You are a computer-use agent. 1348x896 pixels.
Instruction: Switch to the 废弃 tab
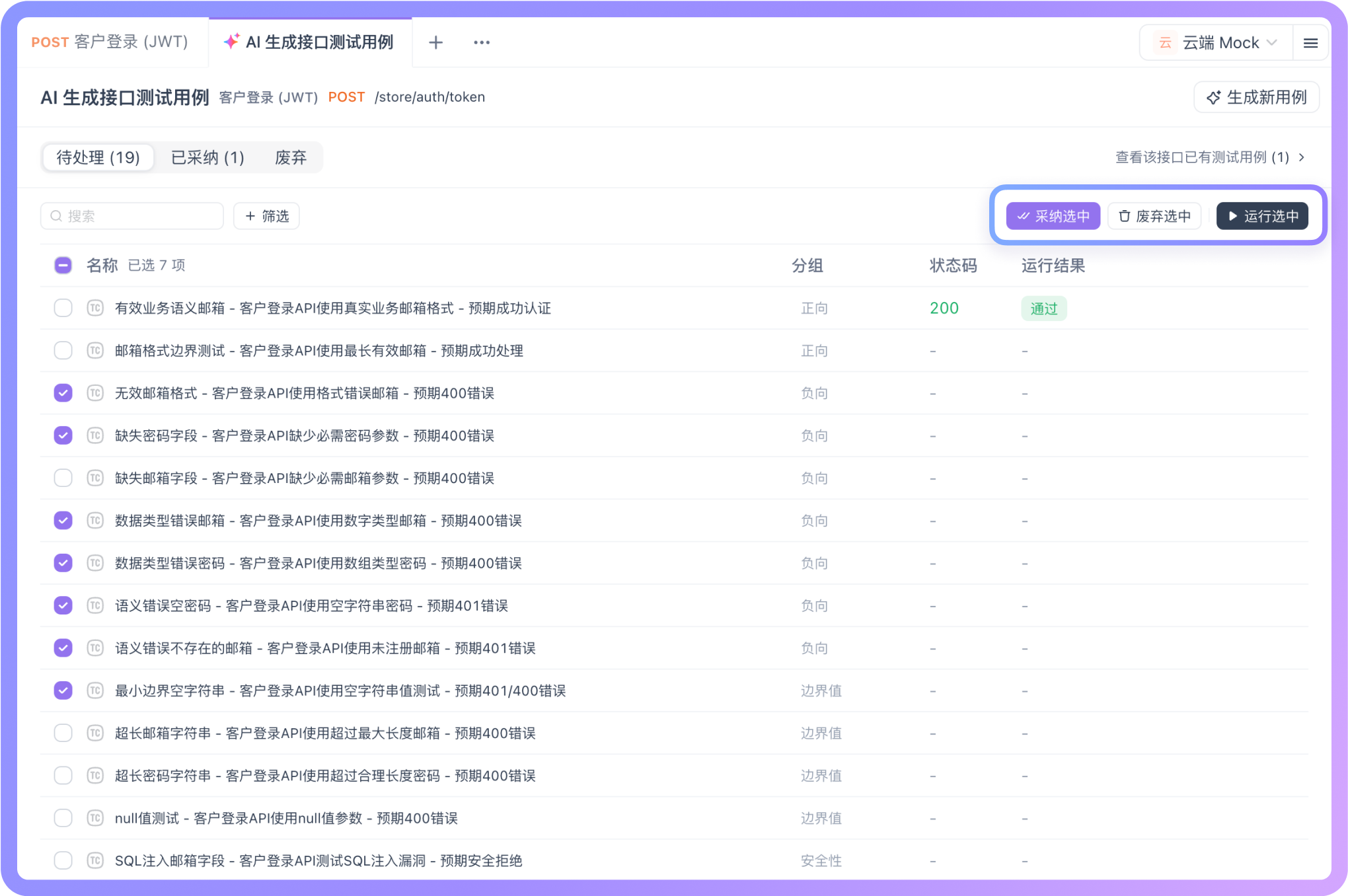291,158
